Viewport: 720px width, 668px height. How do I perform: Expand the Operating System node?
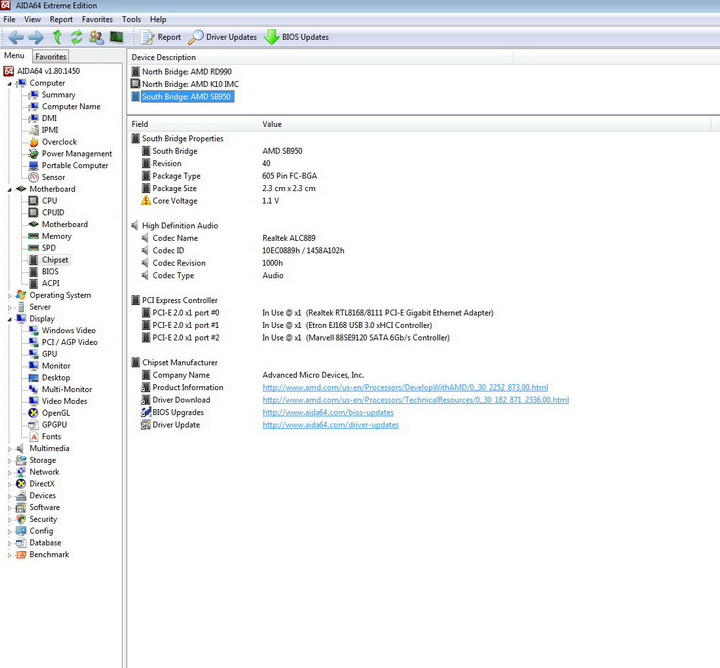(9, 296)
